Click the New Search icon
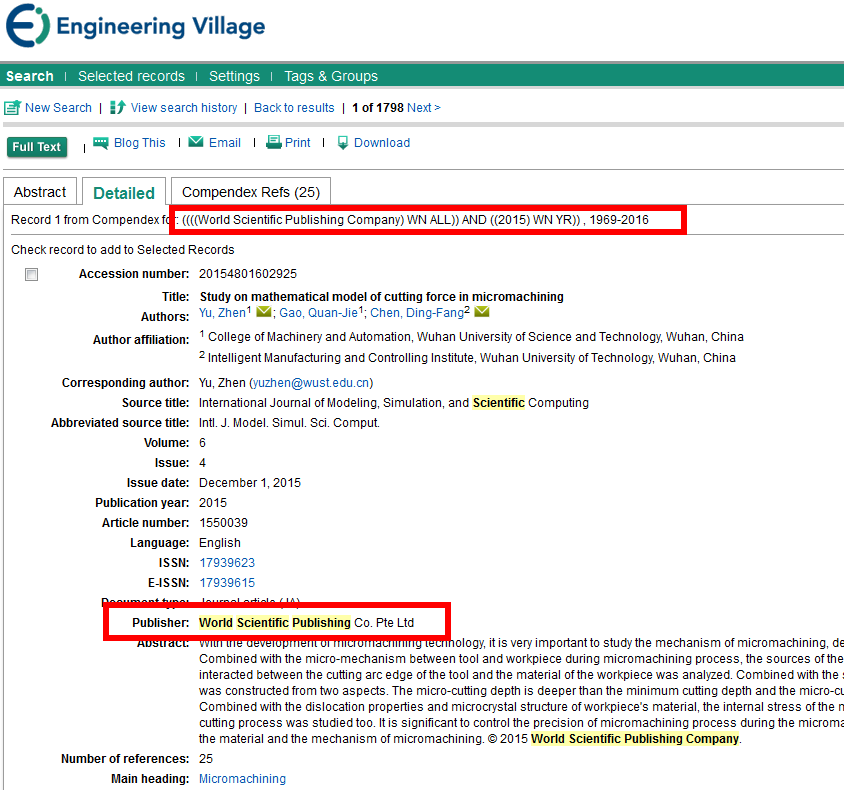Screen dimensions: 844x790 point(13,108)
